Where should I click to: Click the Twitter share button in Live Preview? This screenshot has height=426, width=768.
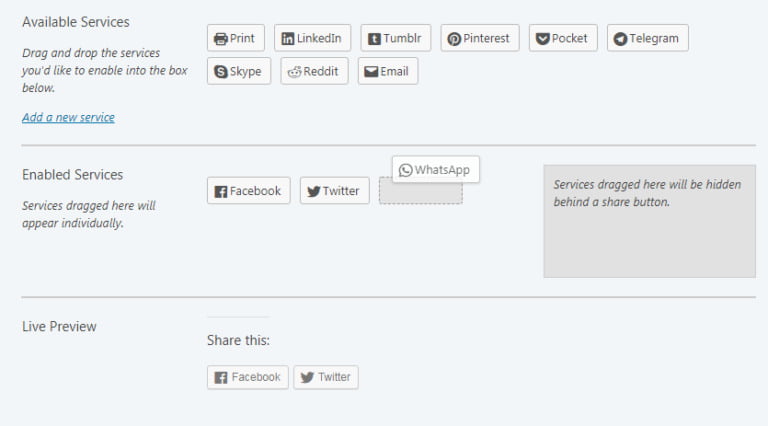326,377
